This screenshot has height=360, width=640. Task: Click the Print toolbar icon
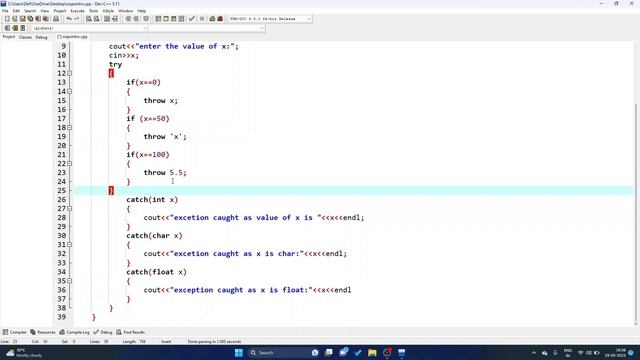[56, 19]
